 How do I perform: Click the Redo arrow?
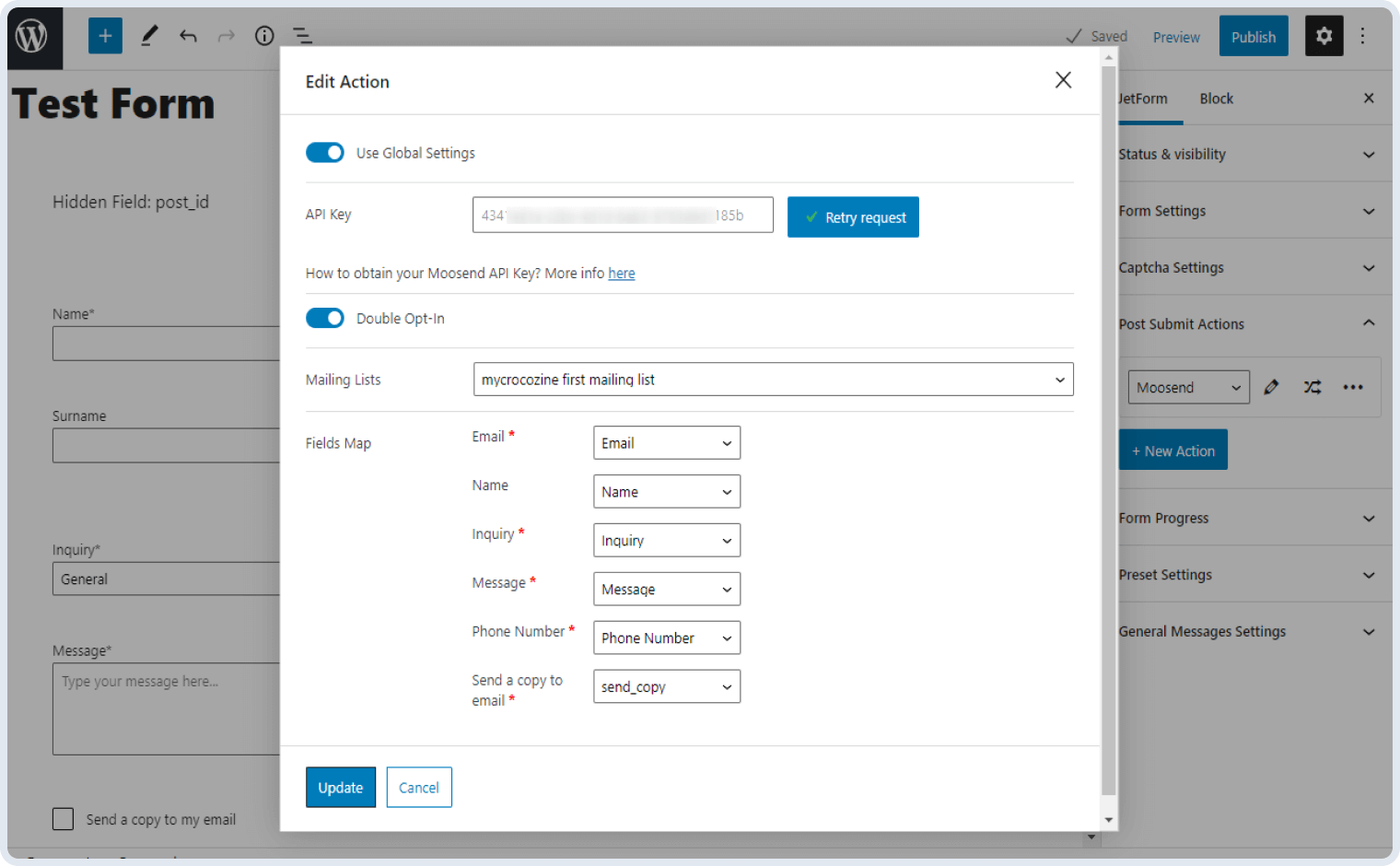point(226,35)
